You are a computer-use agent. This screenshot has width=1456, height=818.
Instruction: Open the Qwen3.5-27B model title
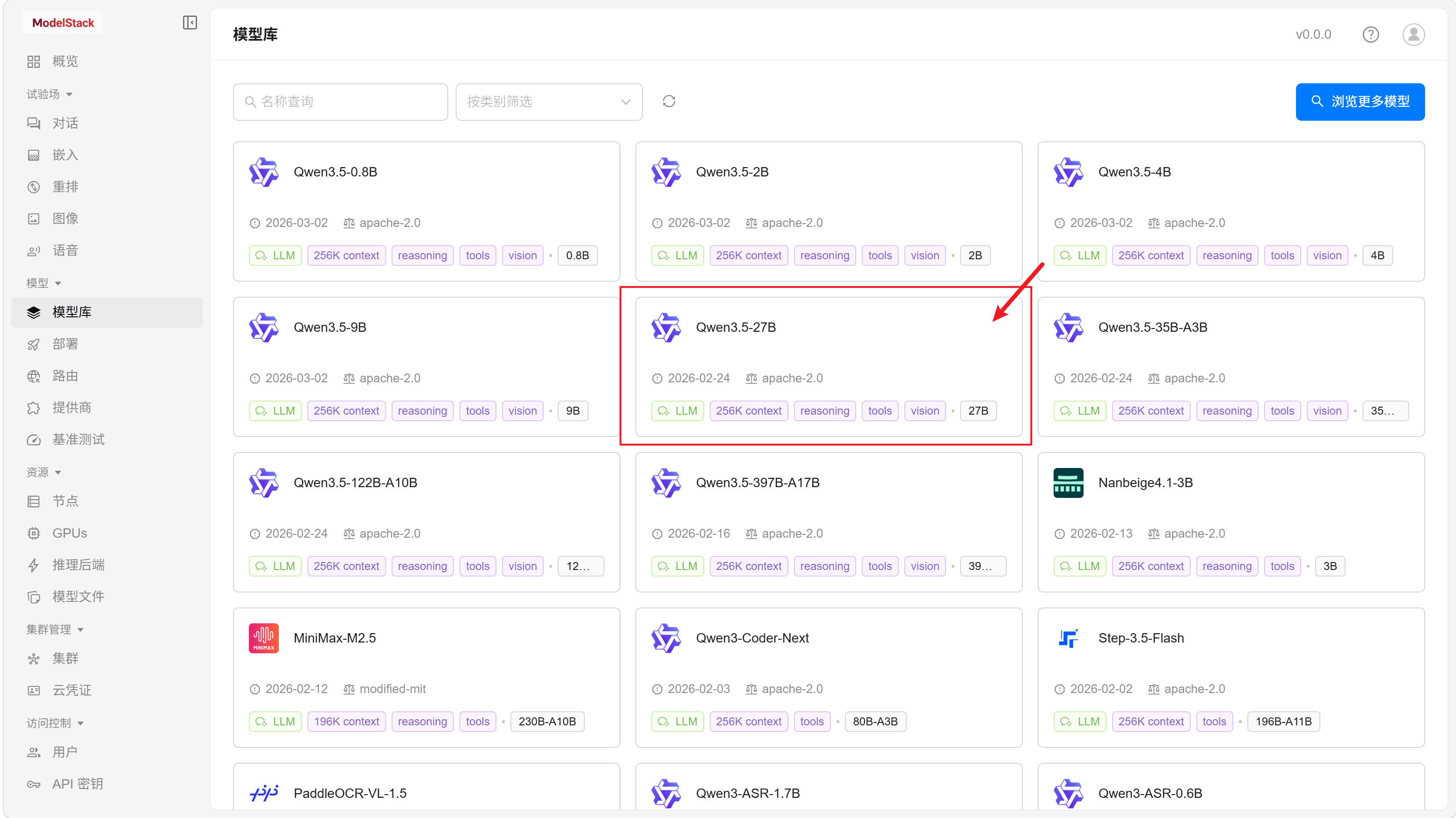point(735,327)
